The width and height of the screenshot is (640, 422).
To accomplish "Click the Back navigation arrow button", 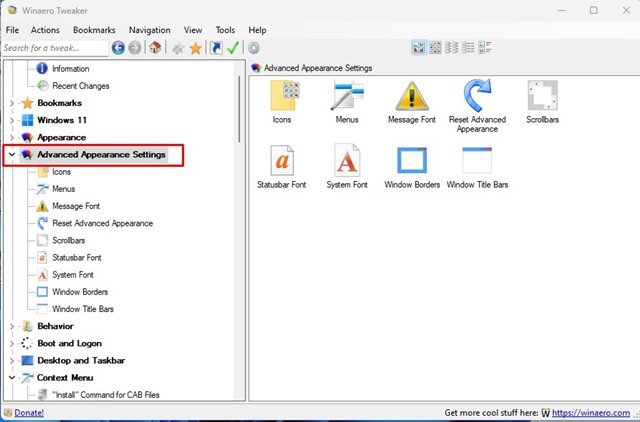I will [x=118, y=48].
